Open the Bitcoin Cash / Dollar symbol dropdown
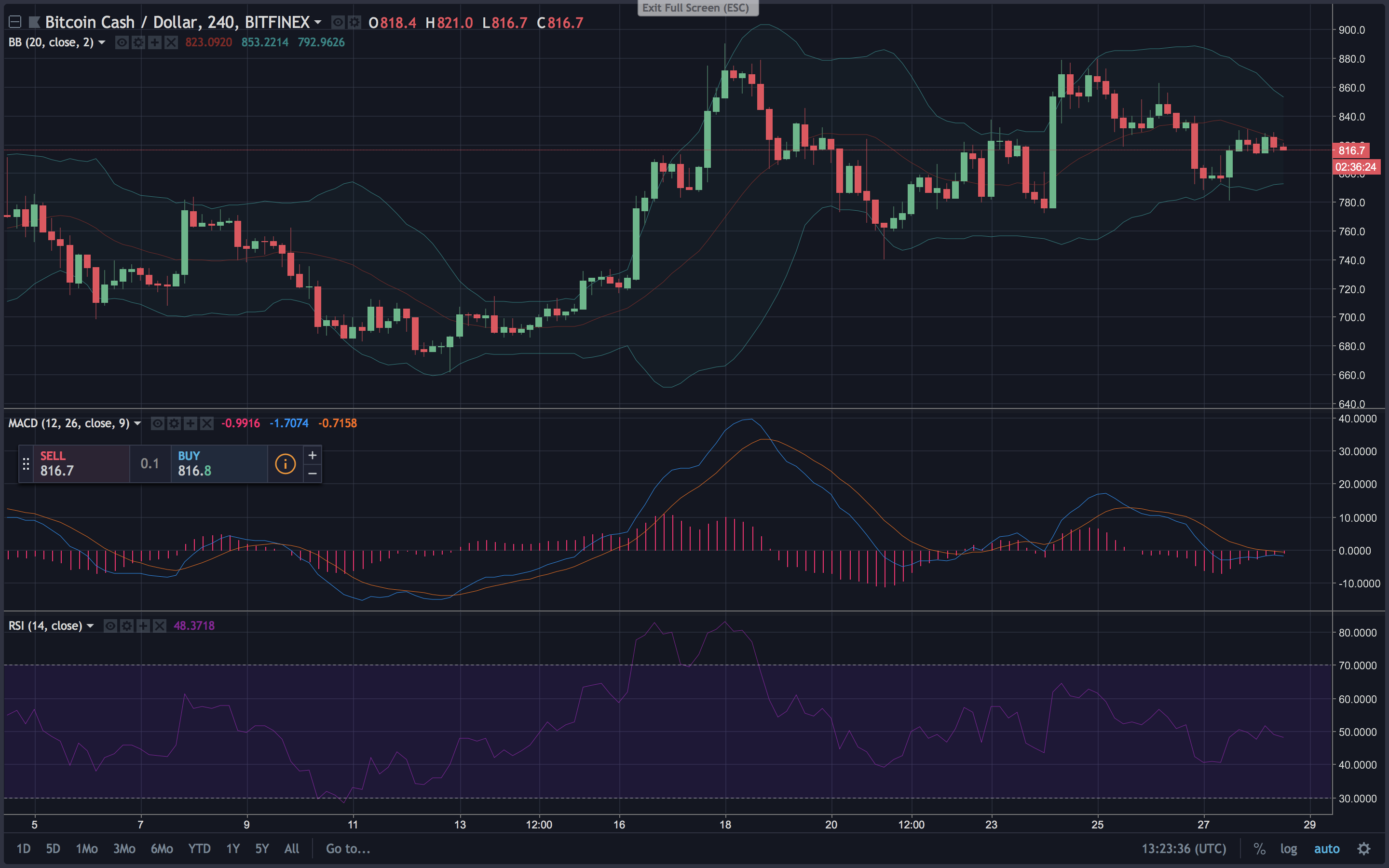The height and width of the screenshot is (868, 1389). [317, 22]
